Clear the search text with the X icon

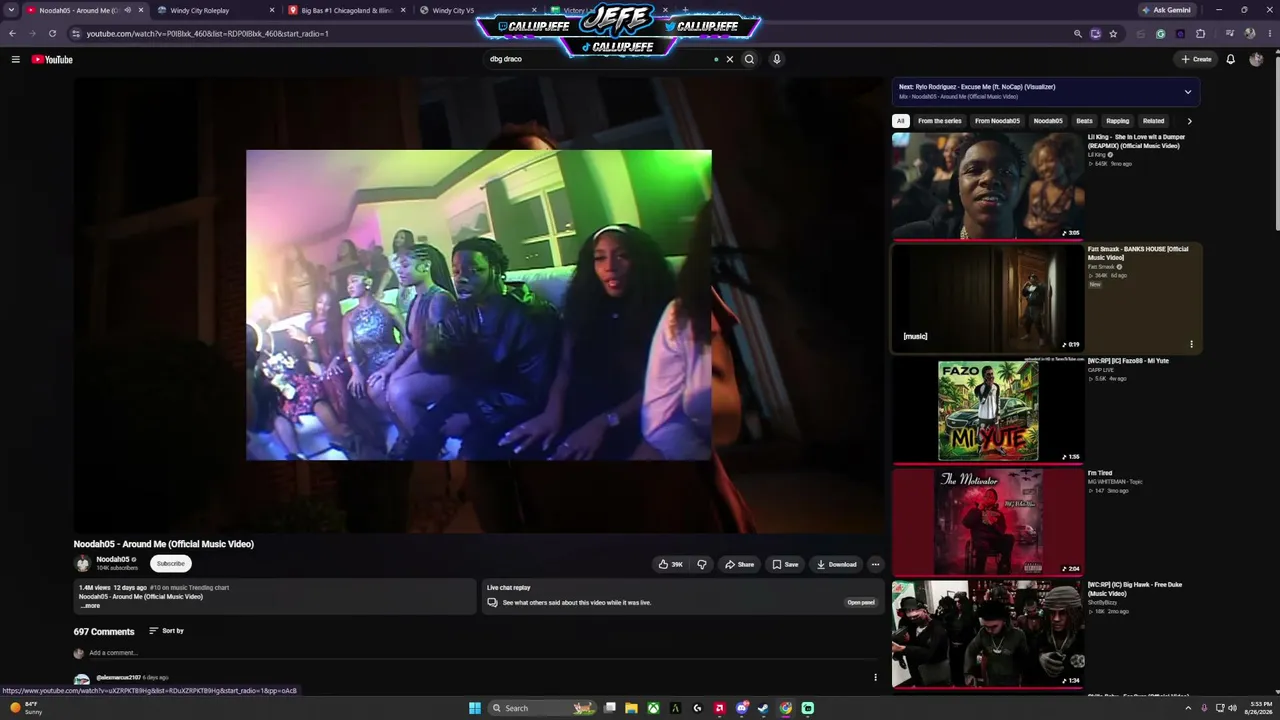coord(730,59)
